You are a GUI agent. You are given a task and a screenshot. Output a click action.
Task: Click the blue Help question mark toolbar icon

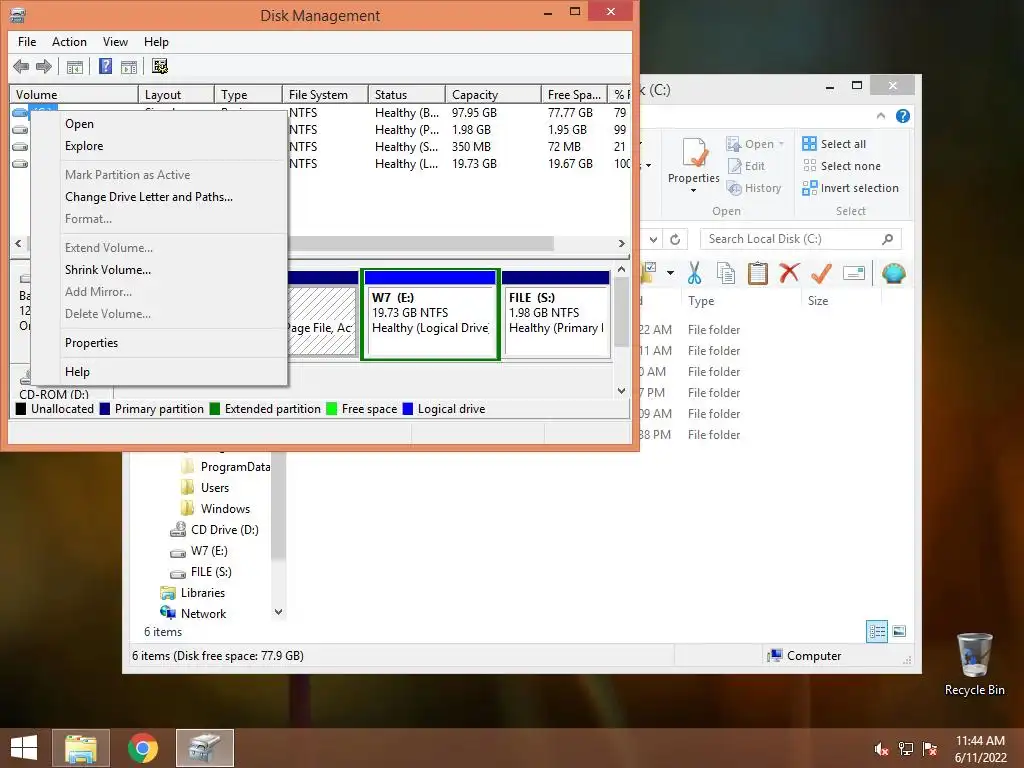tap(105, 66)
